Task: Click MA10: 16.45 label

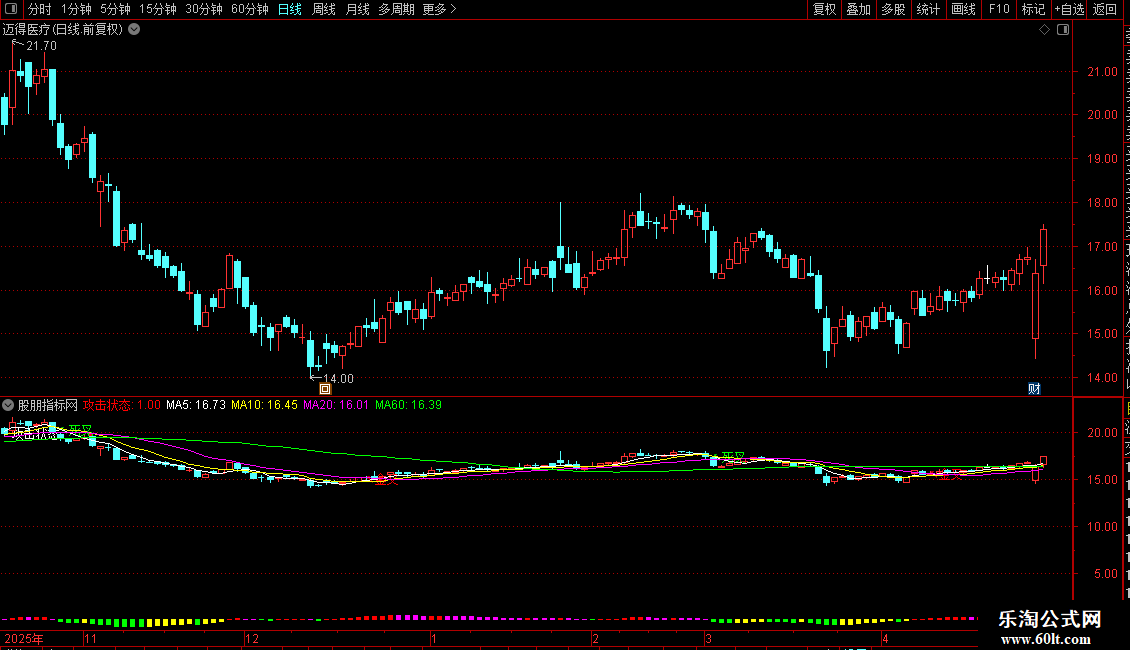Action: 264,405
